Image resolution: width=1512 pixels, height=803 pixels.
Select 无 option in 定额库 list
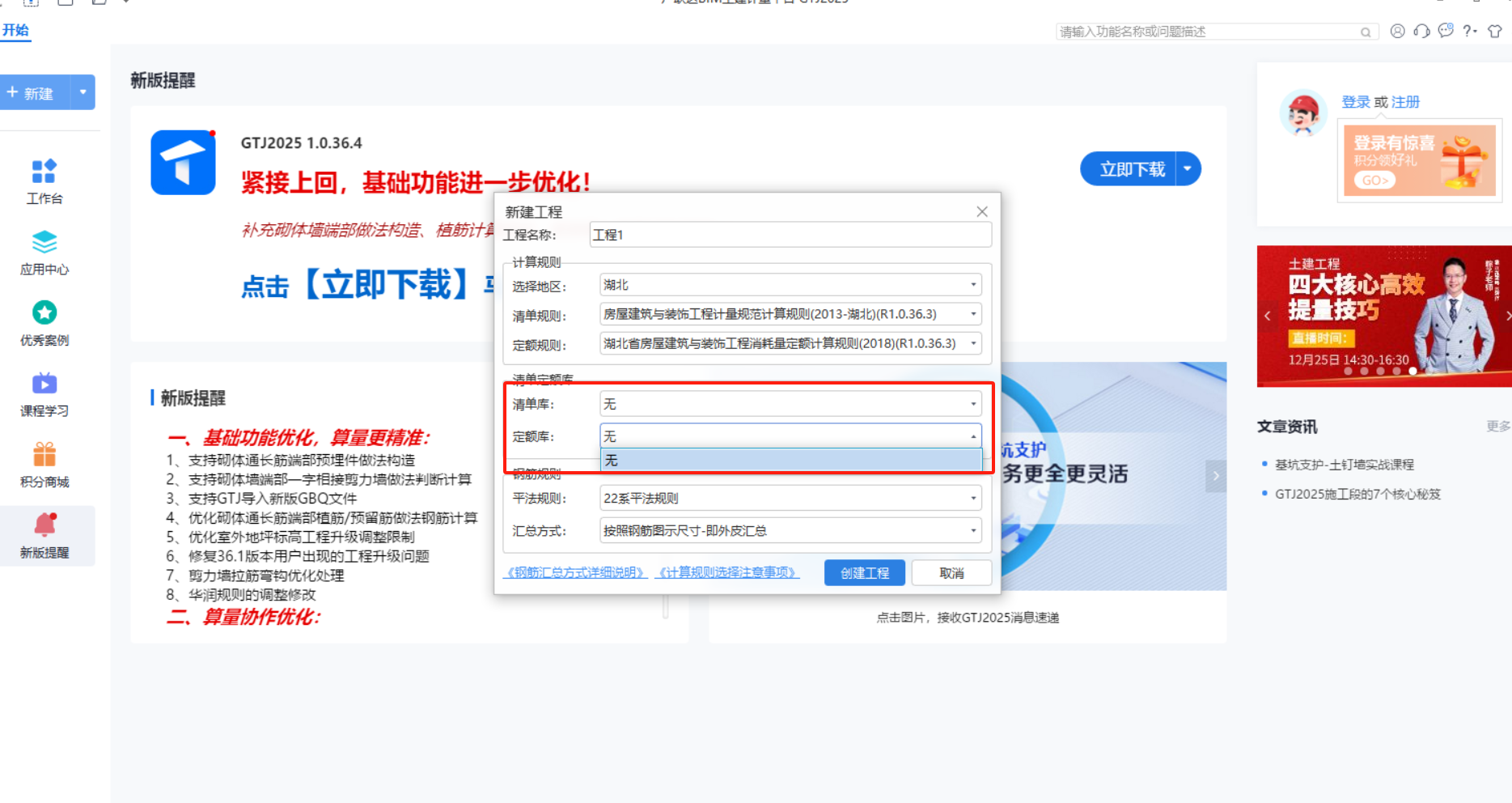[x=790, y=461]
